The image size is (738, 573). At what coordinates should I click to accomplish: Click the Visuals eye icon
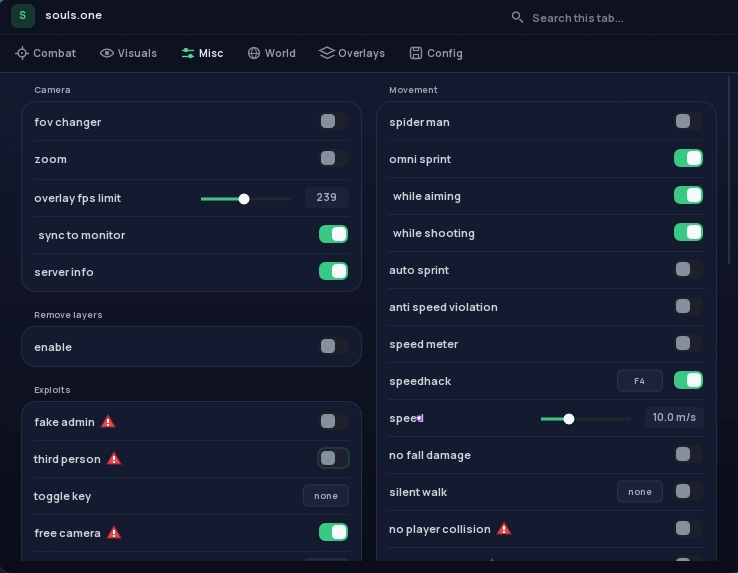pos(107,53)
